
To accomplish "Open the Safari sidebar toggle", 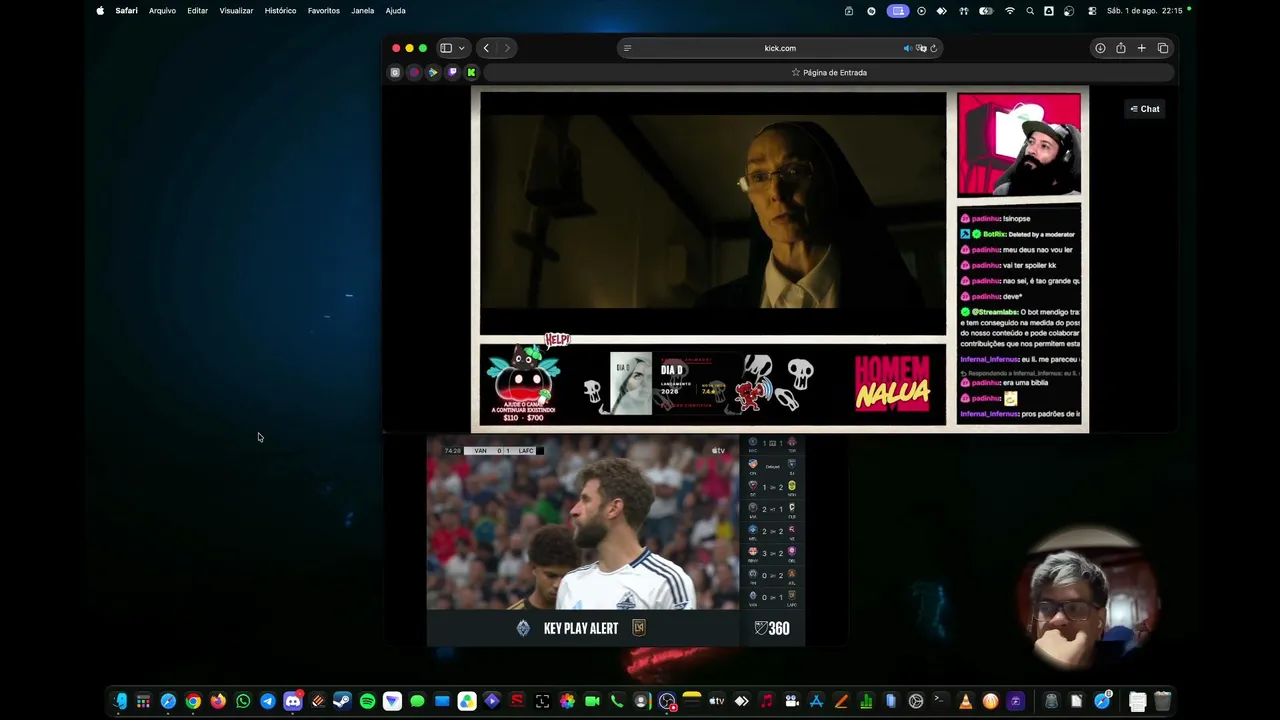I will [x=446, y=48].
